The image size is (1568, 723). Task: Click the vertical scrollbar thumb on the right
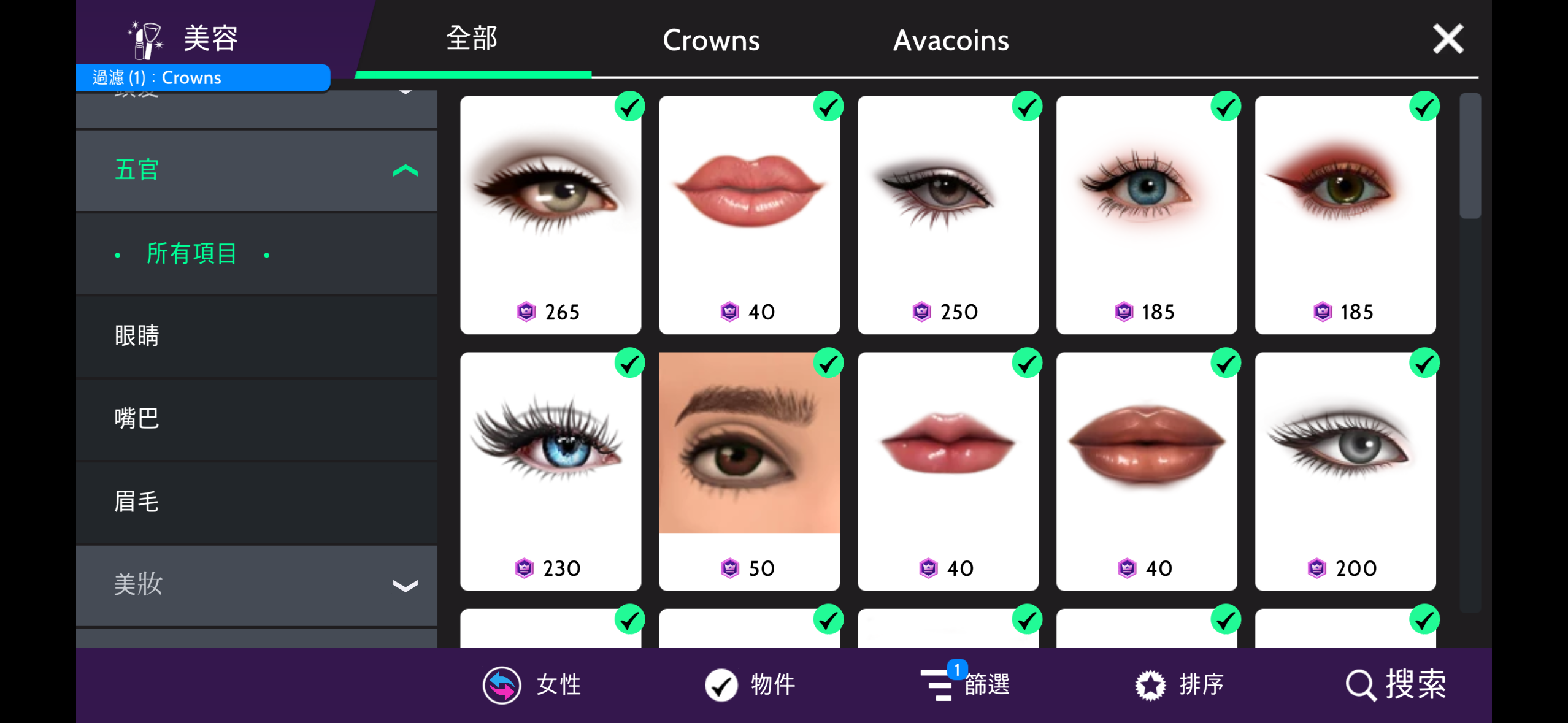point(1470,156)
